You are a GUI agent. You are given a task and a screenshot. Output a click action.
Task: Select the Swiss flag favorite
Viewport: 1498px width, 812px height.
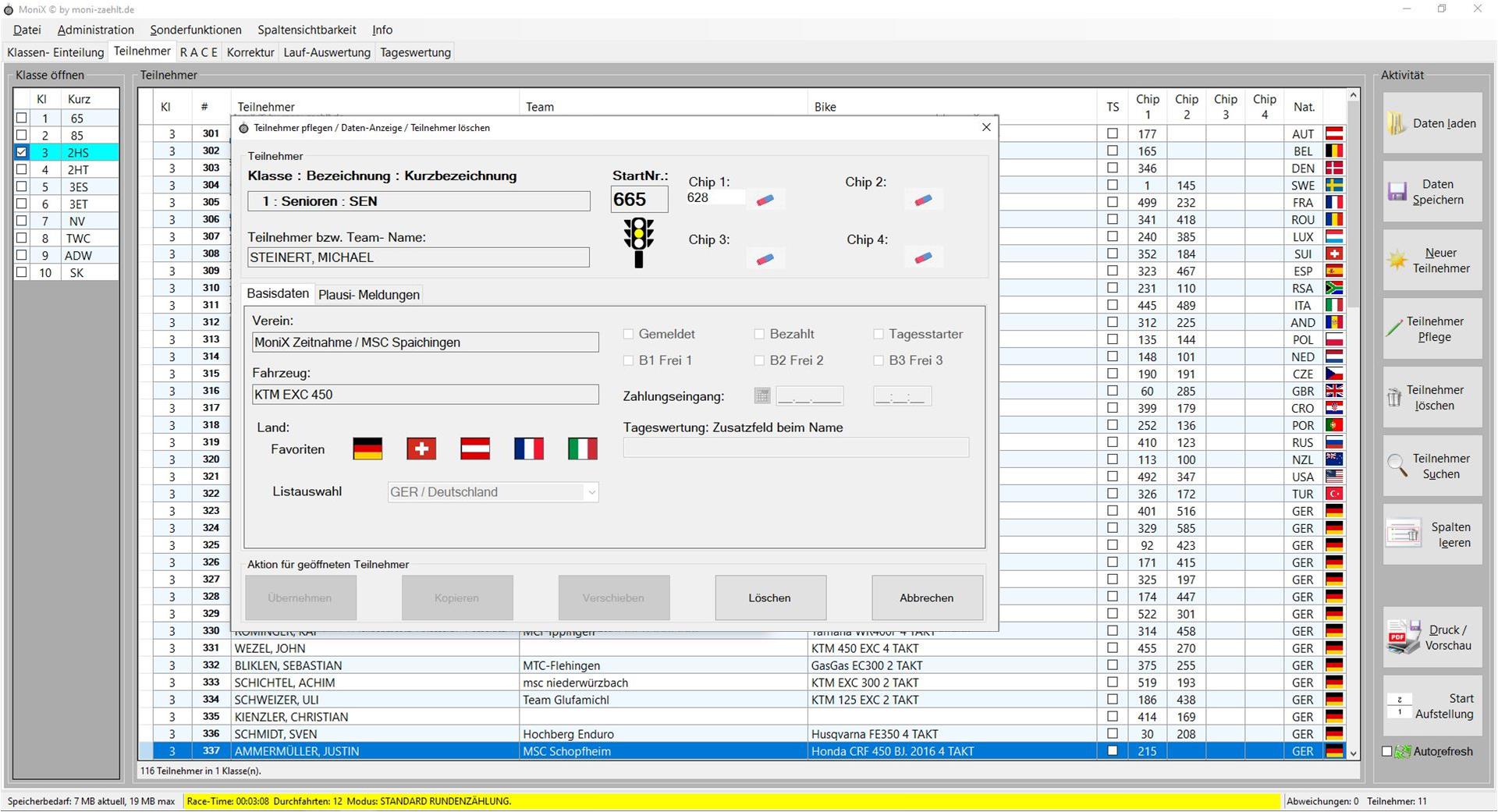[421, 449]
